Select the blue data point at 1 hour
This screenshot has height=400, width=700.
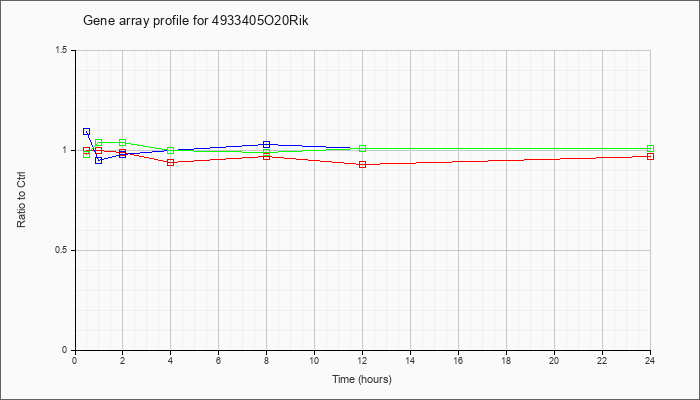click(x=98, y=160)
